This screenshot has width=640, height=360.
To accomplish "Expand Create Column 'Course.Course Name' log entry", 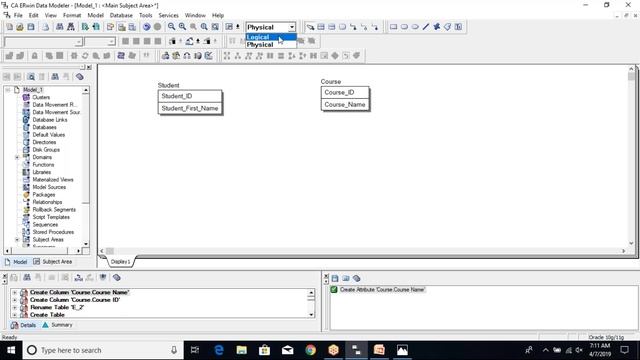I will [15, 293].
